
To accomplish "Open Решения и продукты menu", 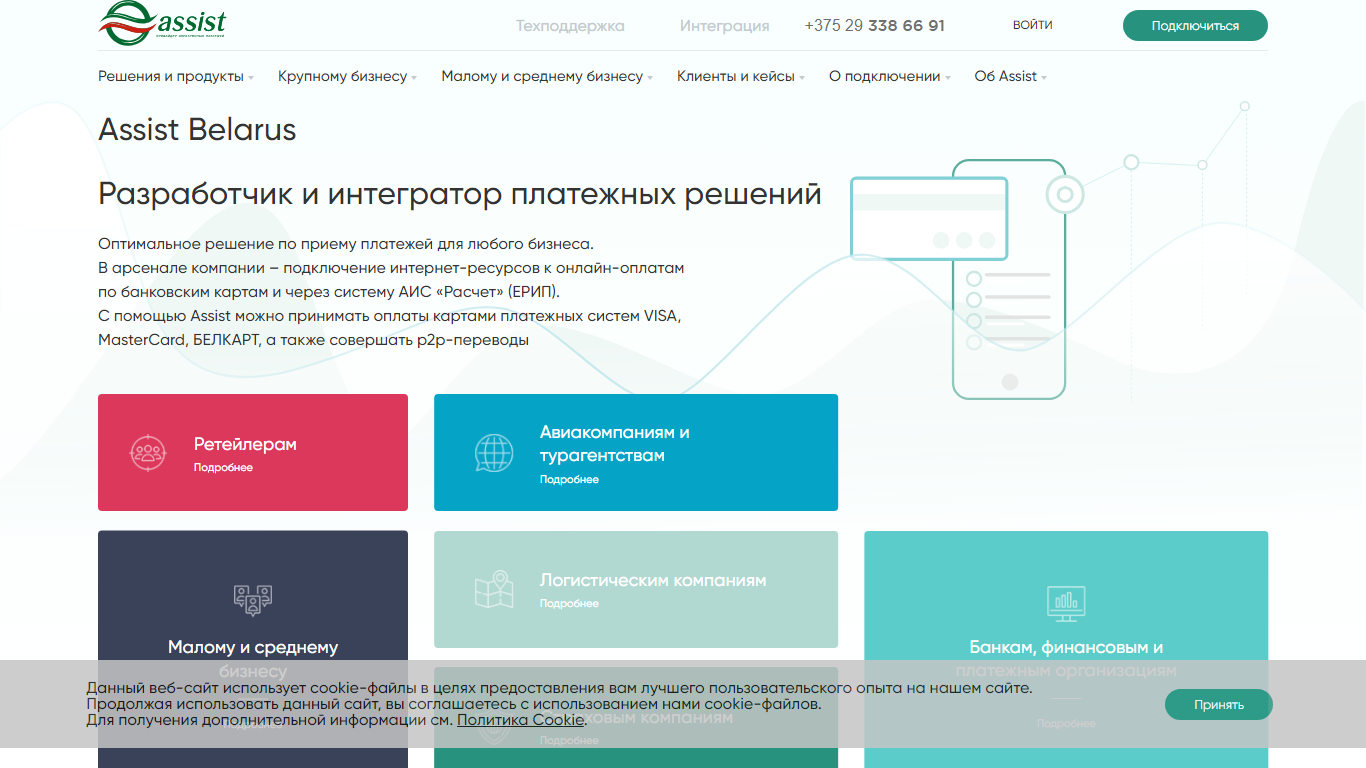I will 171,76.
